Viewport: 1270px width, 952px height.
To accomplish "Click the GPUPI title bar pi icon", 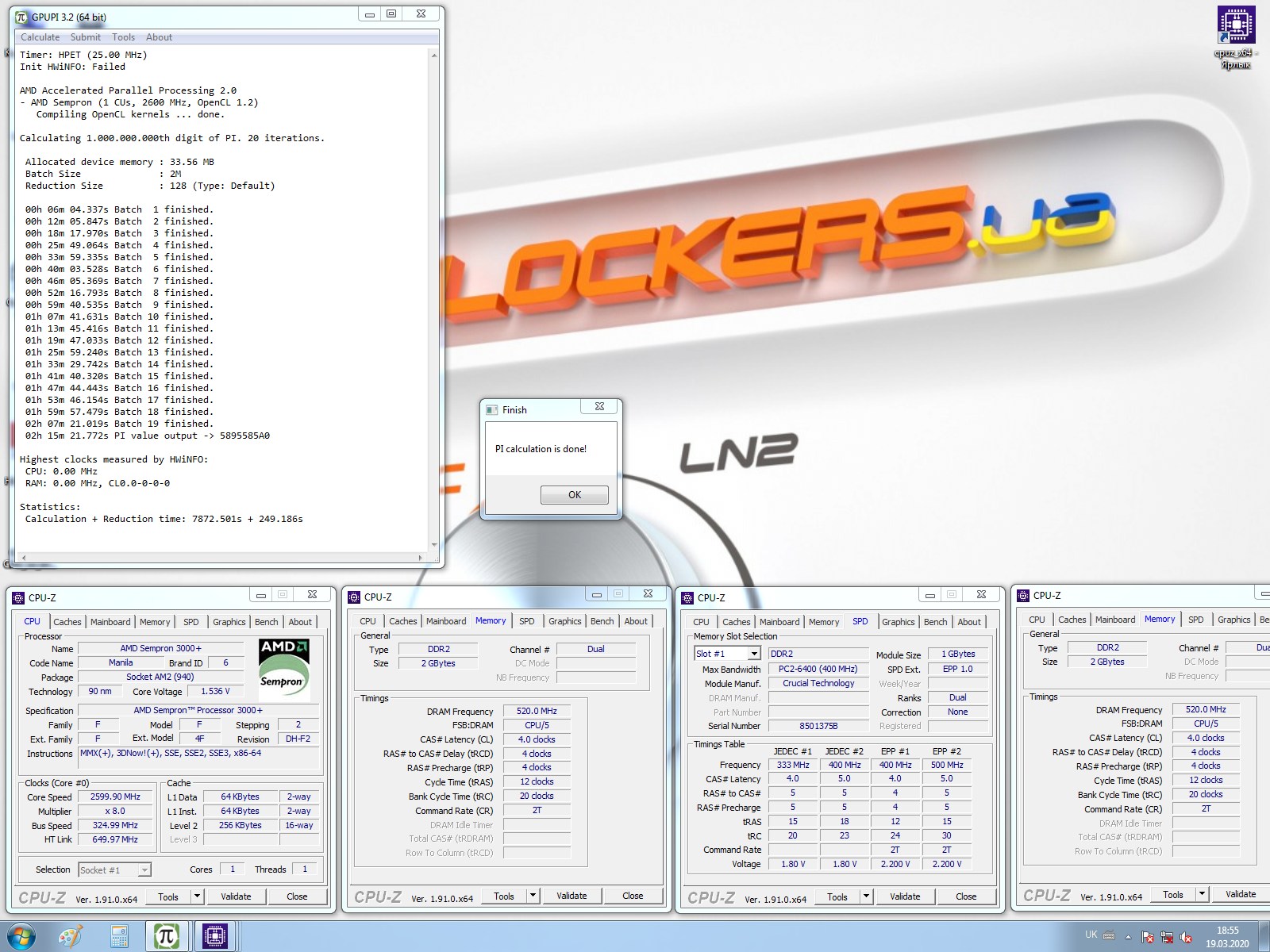I will tap(21, 17).
